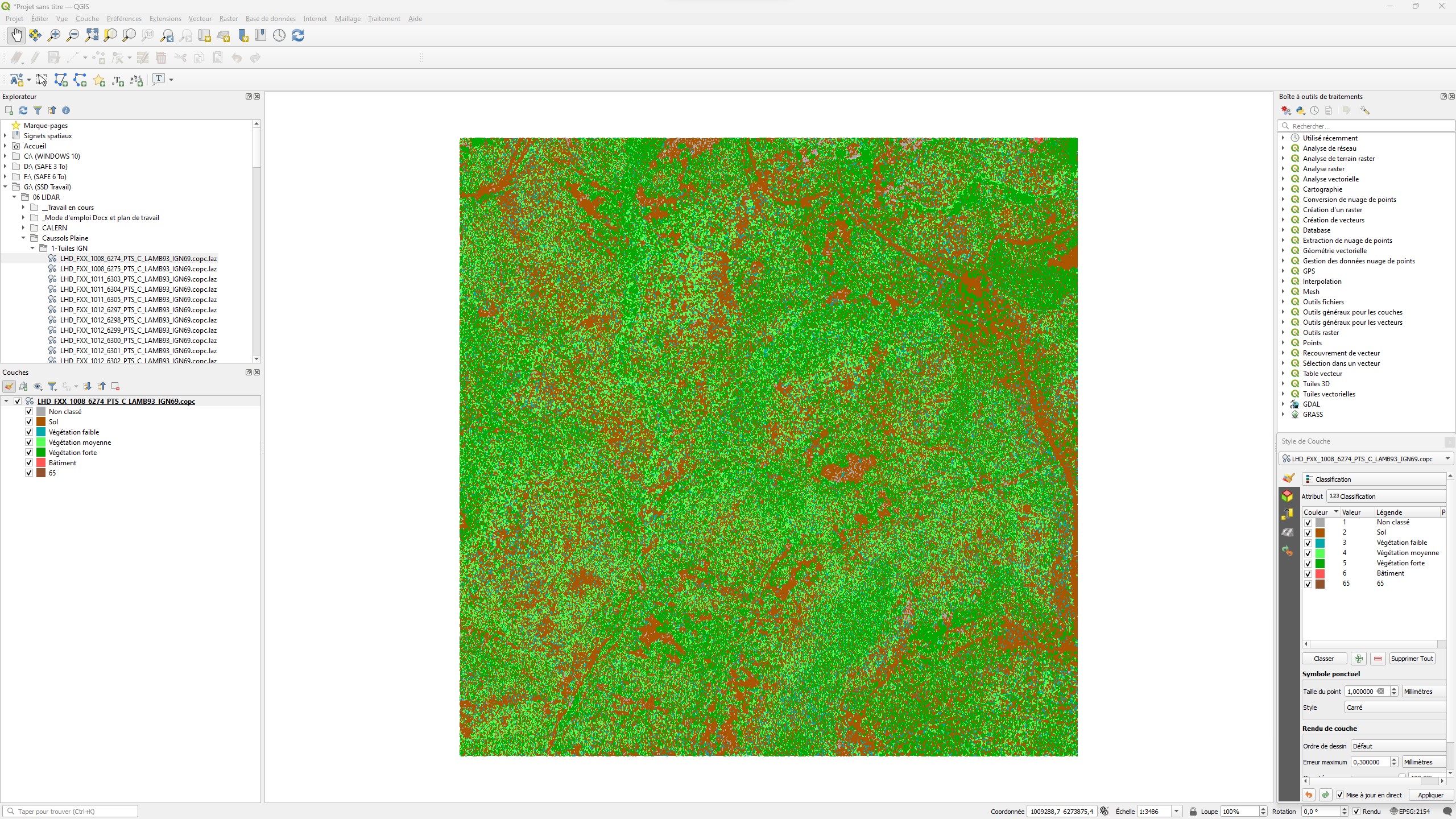Viewport: 1456px width, 819px height.
Task: Click history clock icon in processing toolbox
Action: point(1314,110)
